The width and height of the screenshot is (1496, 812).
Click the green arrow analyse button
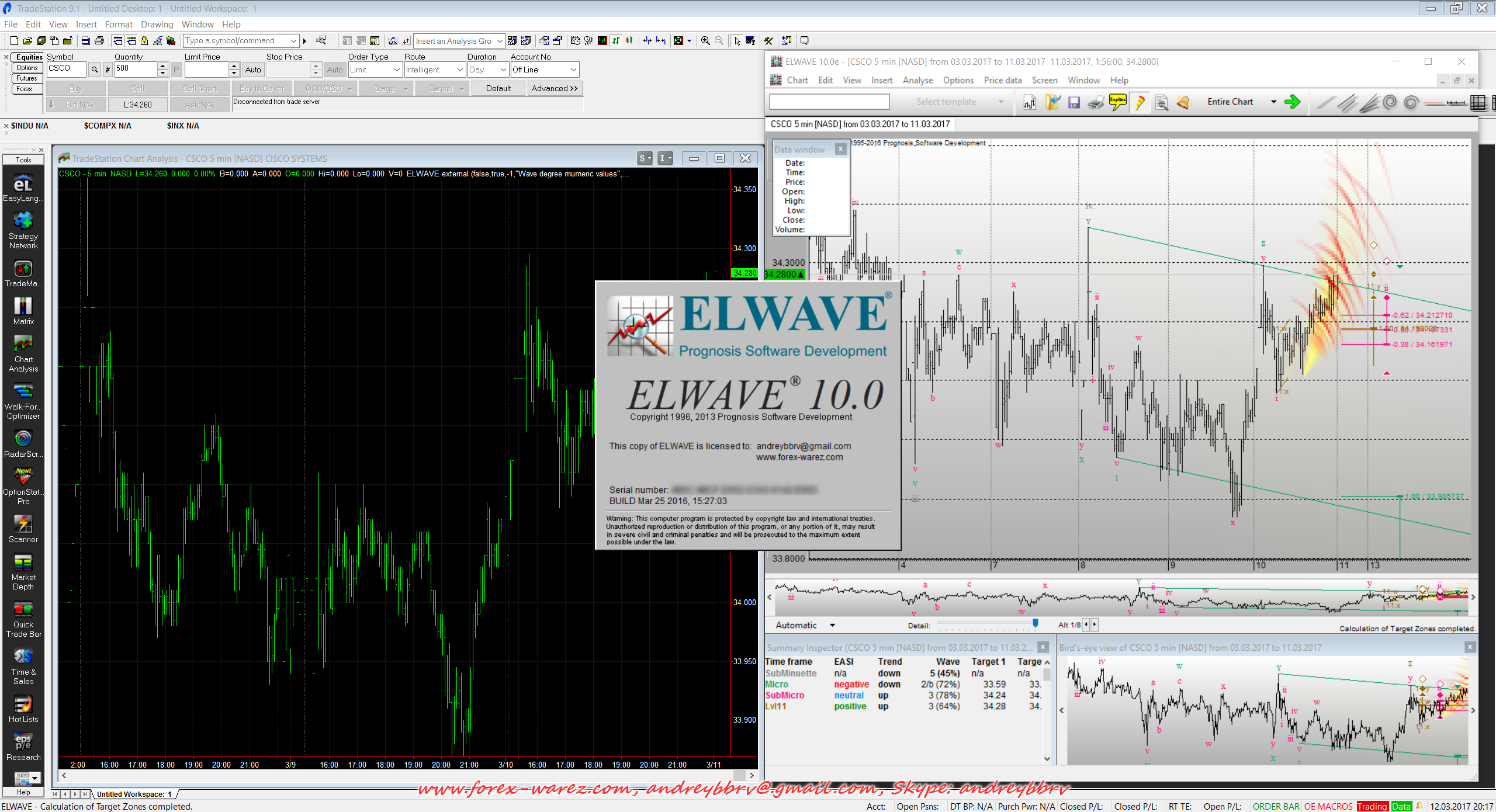(1293, 102)
